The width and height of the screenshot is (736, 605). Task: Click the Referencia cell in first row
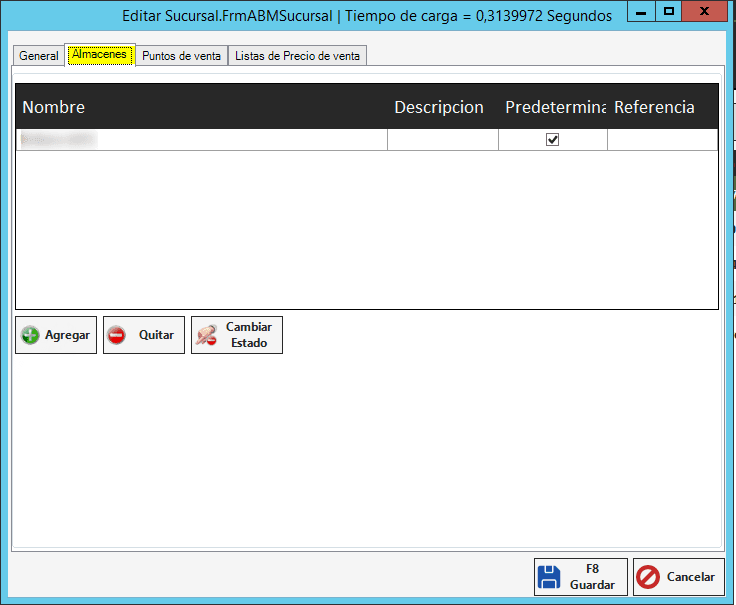pos(662,140)
